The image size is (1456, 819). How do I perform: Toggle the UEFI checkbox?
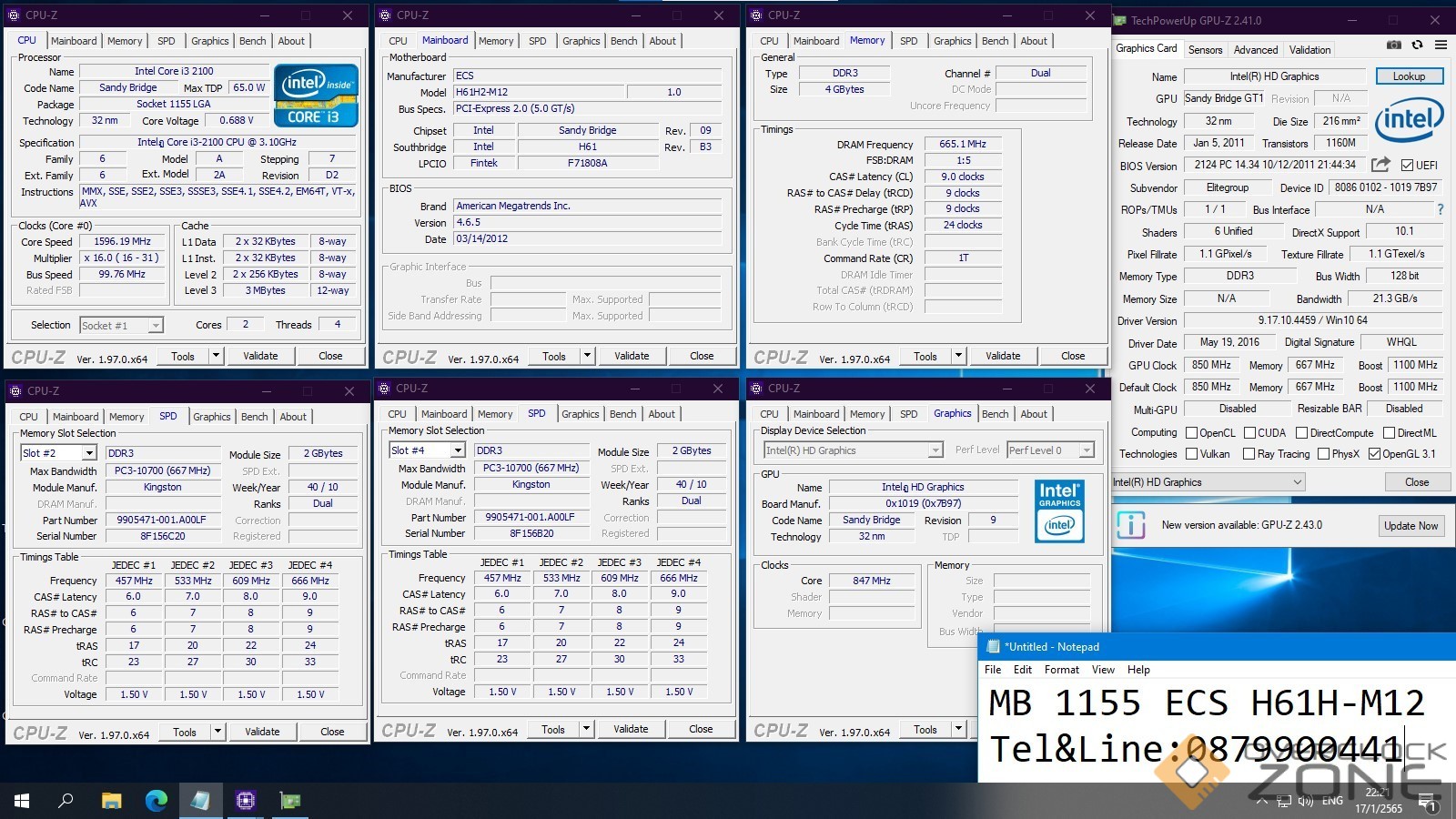click(1407, 166)
